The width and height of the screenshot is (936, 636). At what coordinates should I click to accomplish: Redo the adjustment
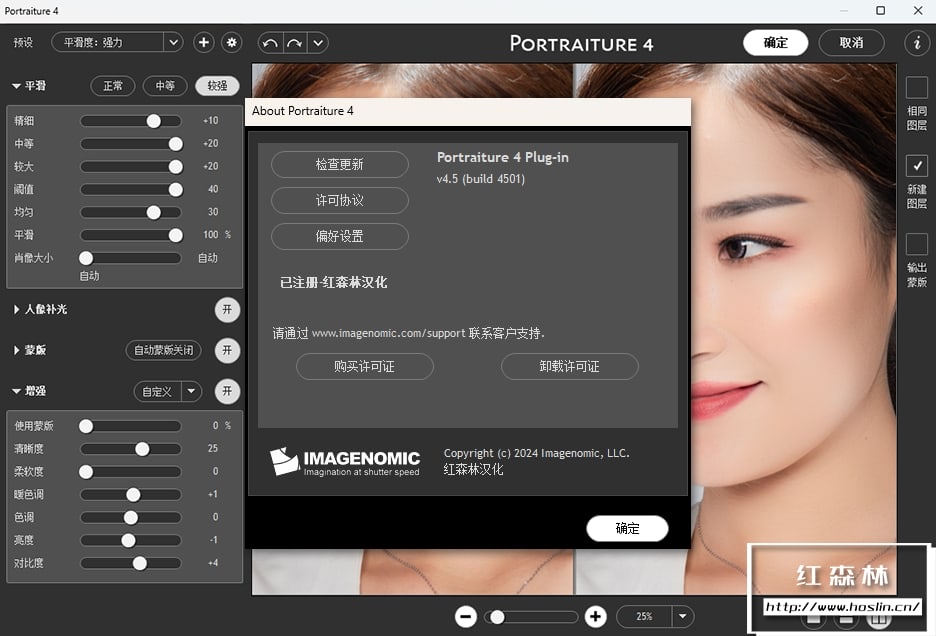click(295, 43)
